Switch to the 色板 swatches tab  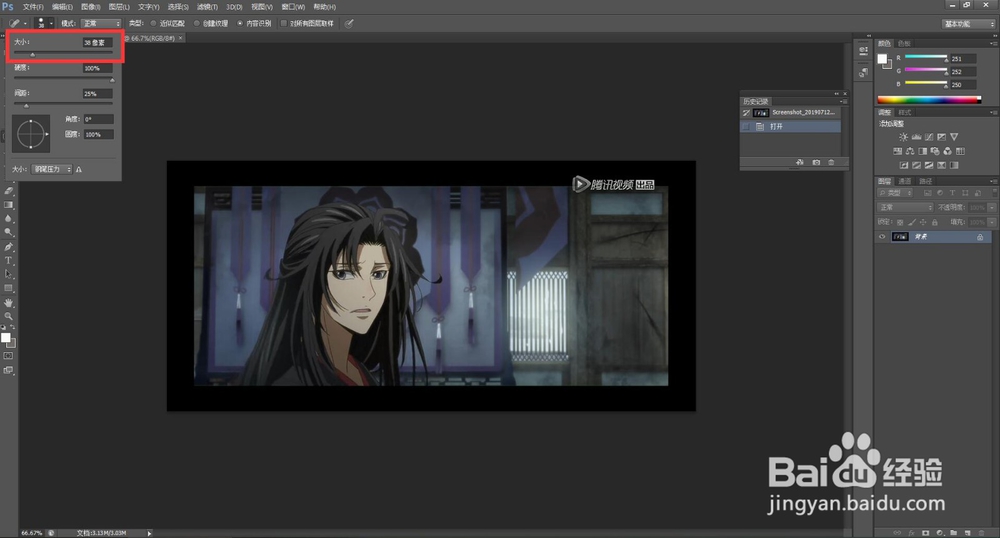tap(904, 44)
